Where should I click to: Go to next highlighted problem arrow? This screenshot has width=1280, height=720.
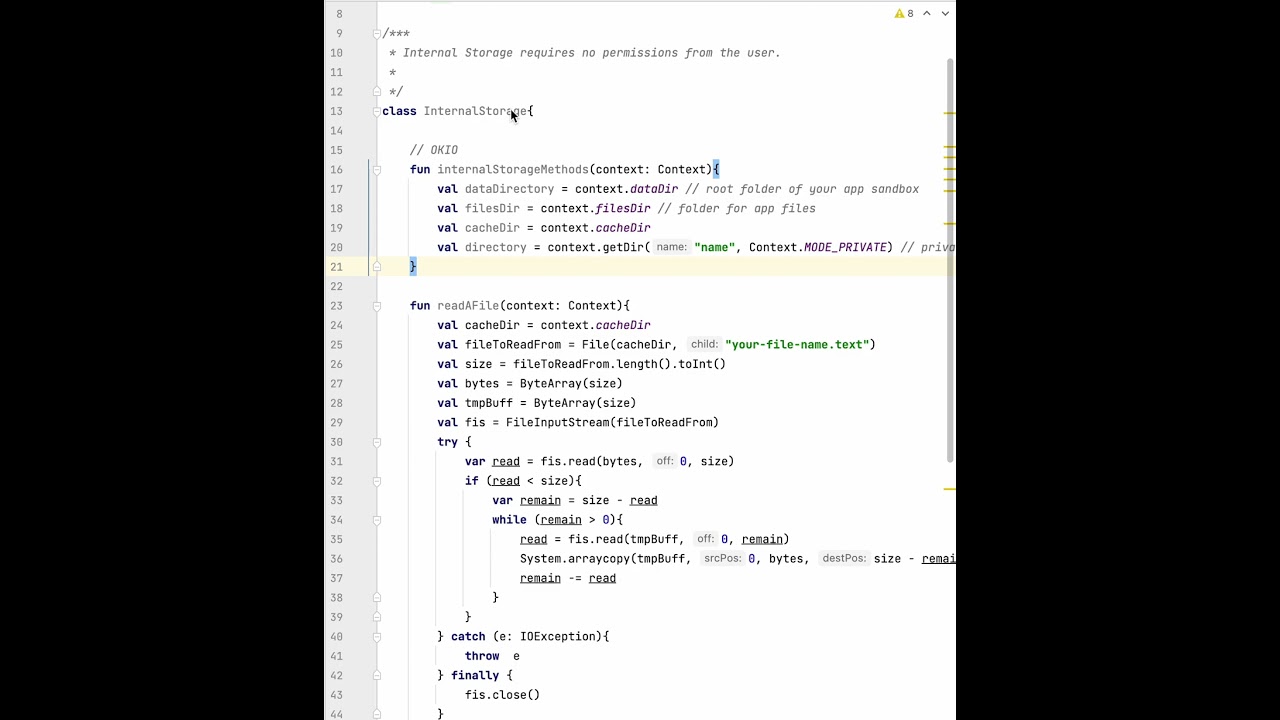tap(945, 14)
